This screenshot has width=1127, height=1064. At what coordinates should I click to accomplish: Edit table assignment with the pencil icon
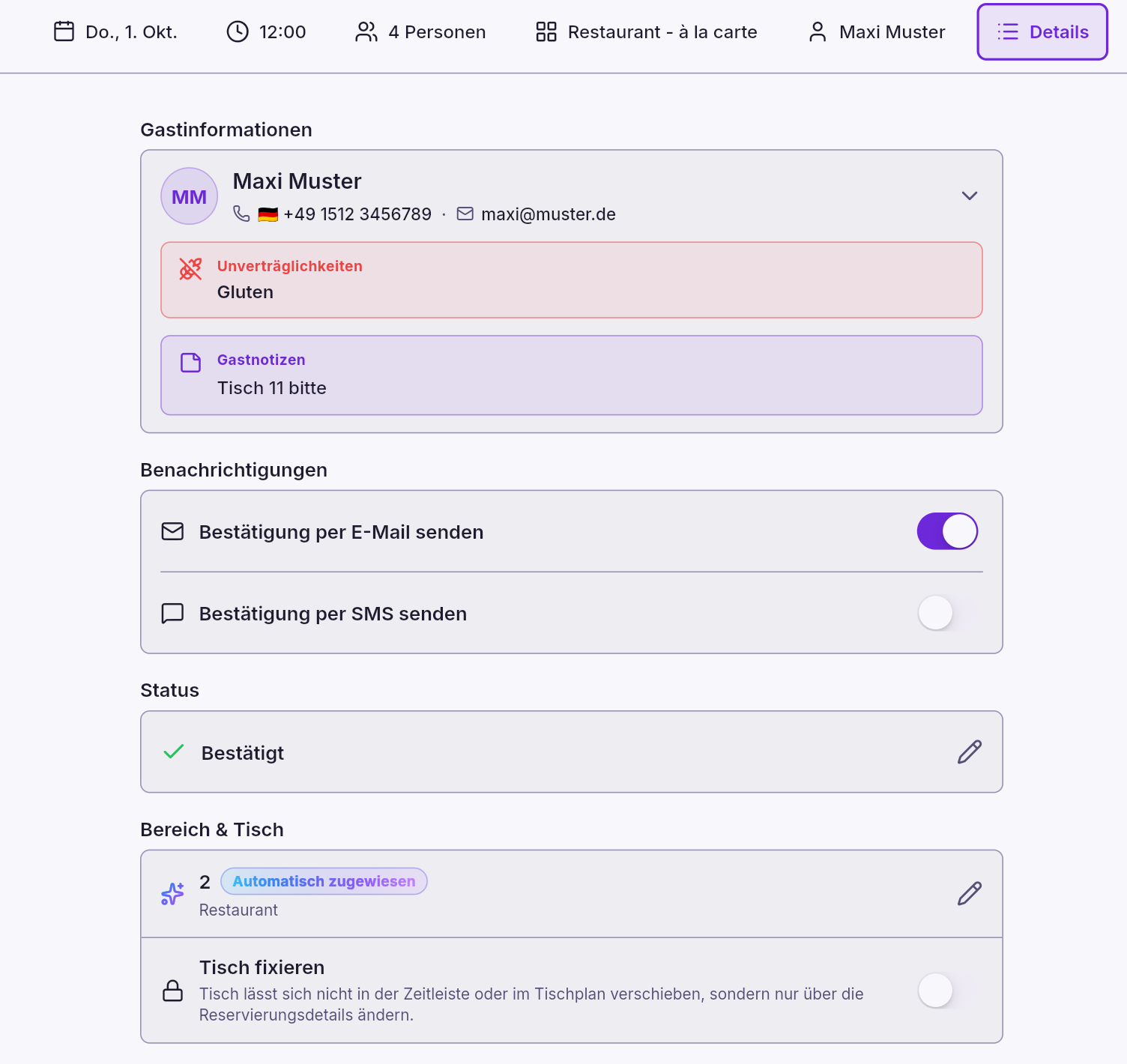click(970, 893)
